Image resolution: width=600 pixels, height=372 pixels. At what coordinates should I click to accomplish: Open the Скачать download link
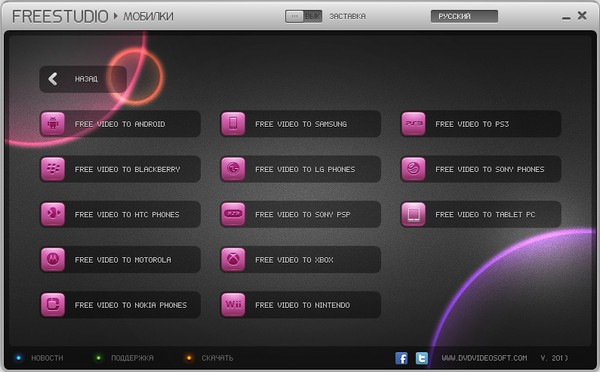217,358
